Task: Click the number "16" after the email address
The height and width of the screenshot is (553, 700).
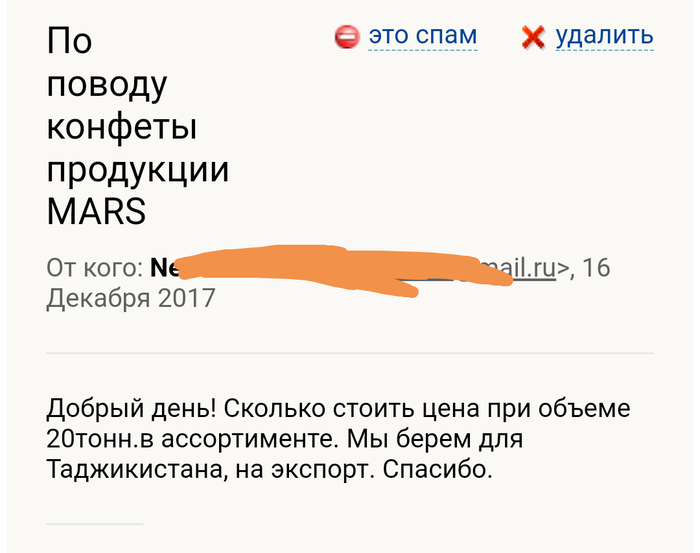Action: coord(597,268)
